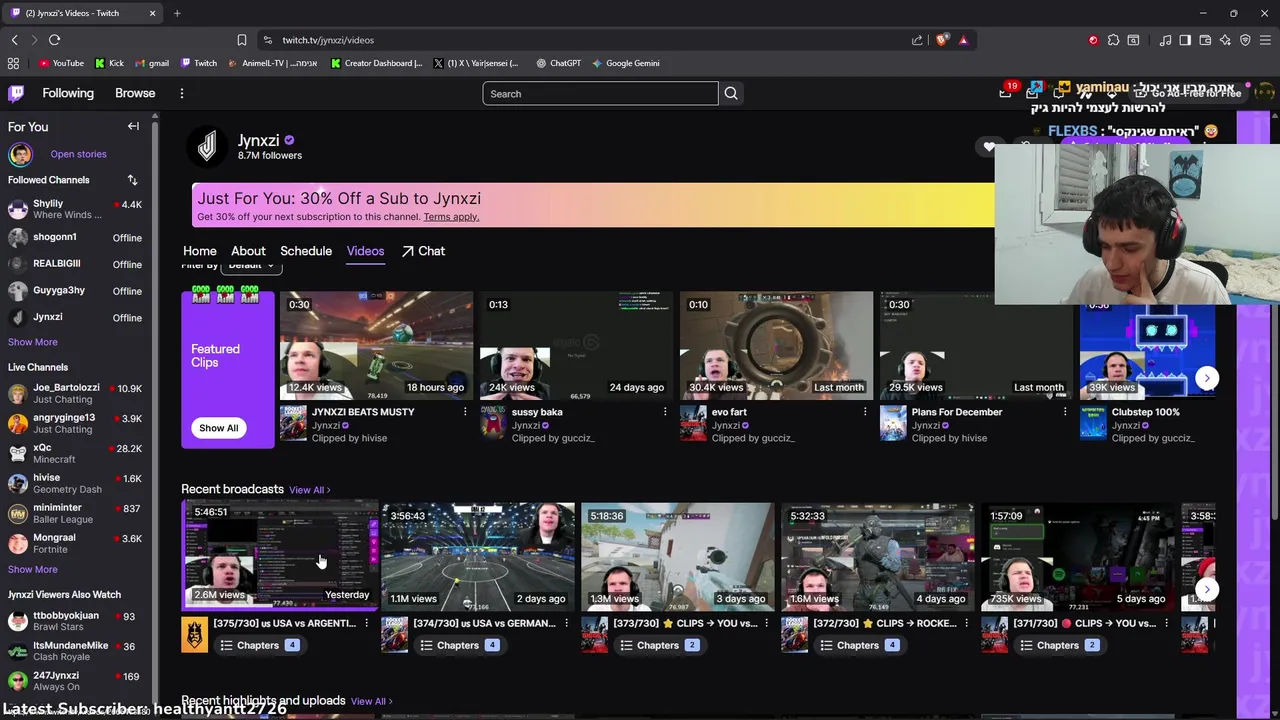Screen dimensions: 1280x720
Task: Click the share icon in the address bar
Action: pyautogui.click(x=917, y=40)
